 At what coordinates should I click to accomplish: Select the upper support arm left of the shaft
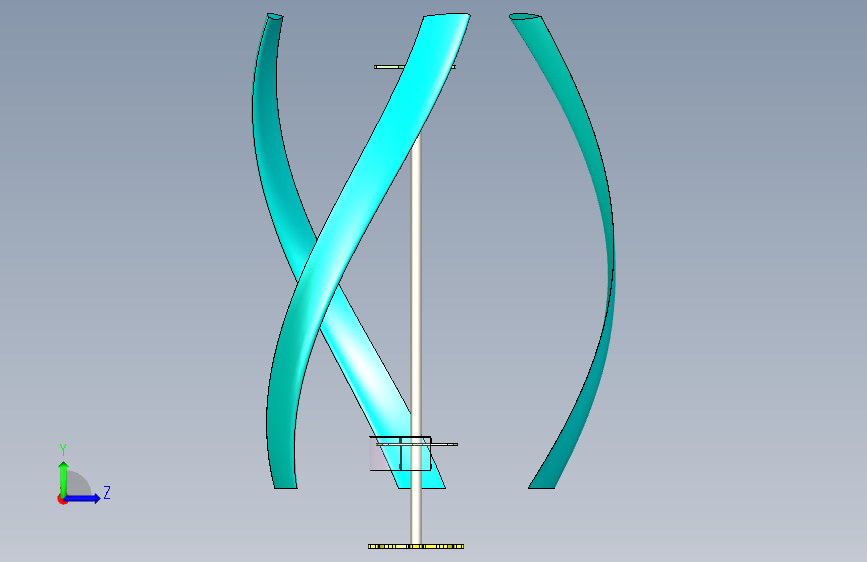click(389, 67)
